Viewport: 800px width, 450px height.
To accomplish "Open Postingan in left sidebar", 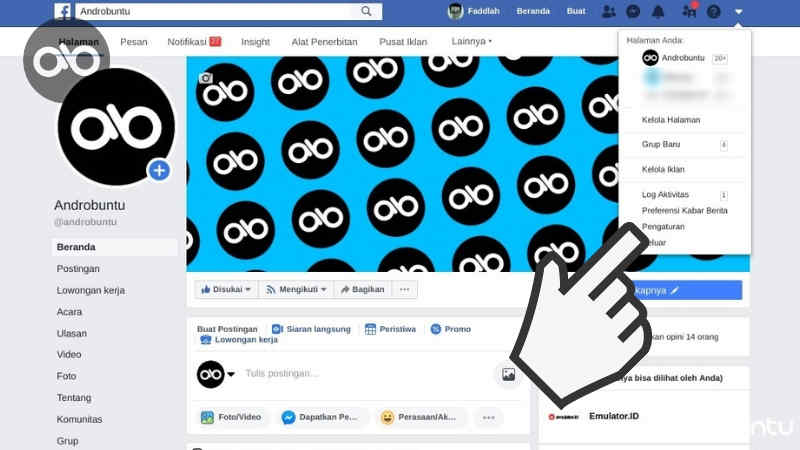I will point(78,269).
